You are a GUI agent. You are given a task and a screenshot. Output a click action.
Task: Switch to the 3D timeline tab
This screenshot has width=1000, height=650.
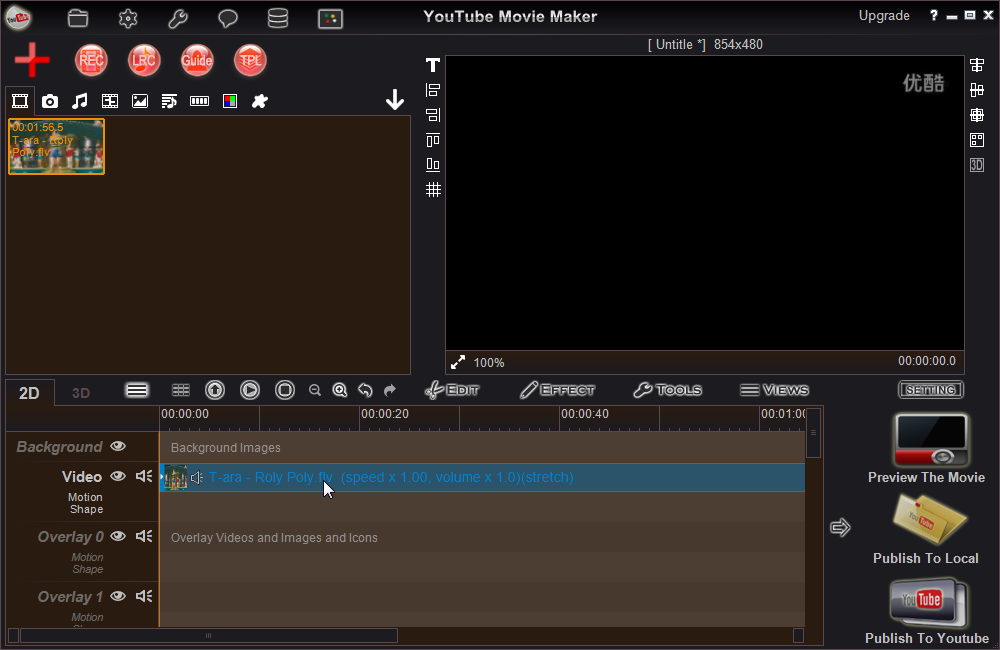80,393
